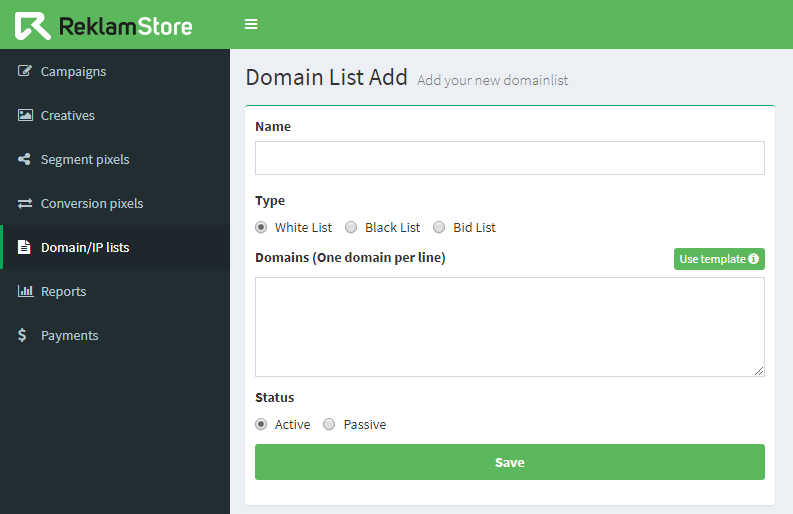Click the Type label
The width and height of the screenshot is (793, 514).
pos(270,201)
